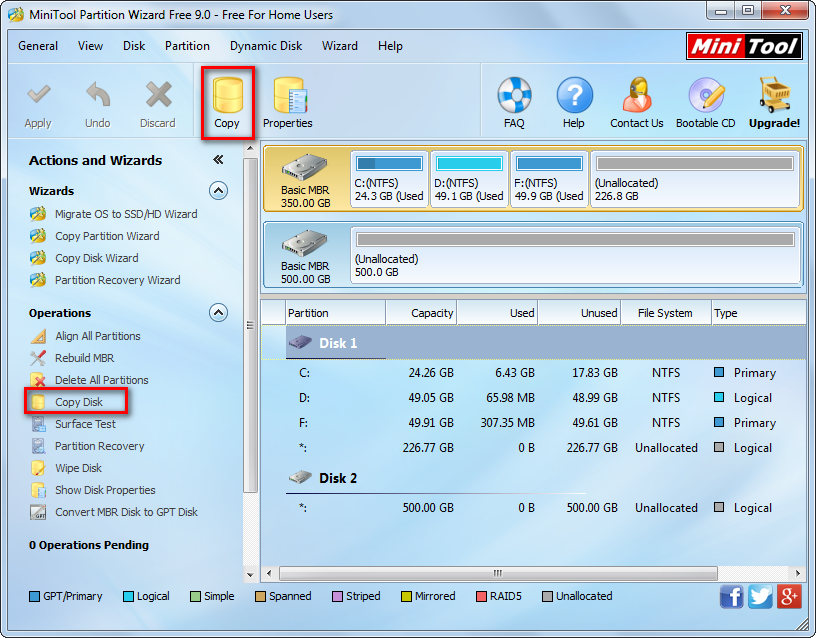Open the Help menu in menu bar
Viewport: 816px width, 638px height.
point(390,46)
